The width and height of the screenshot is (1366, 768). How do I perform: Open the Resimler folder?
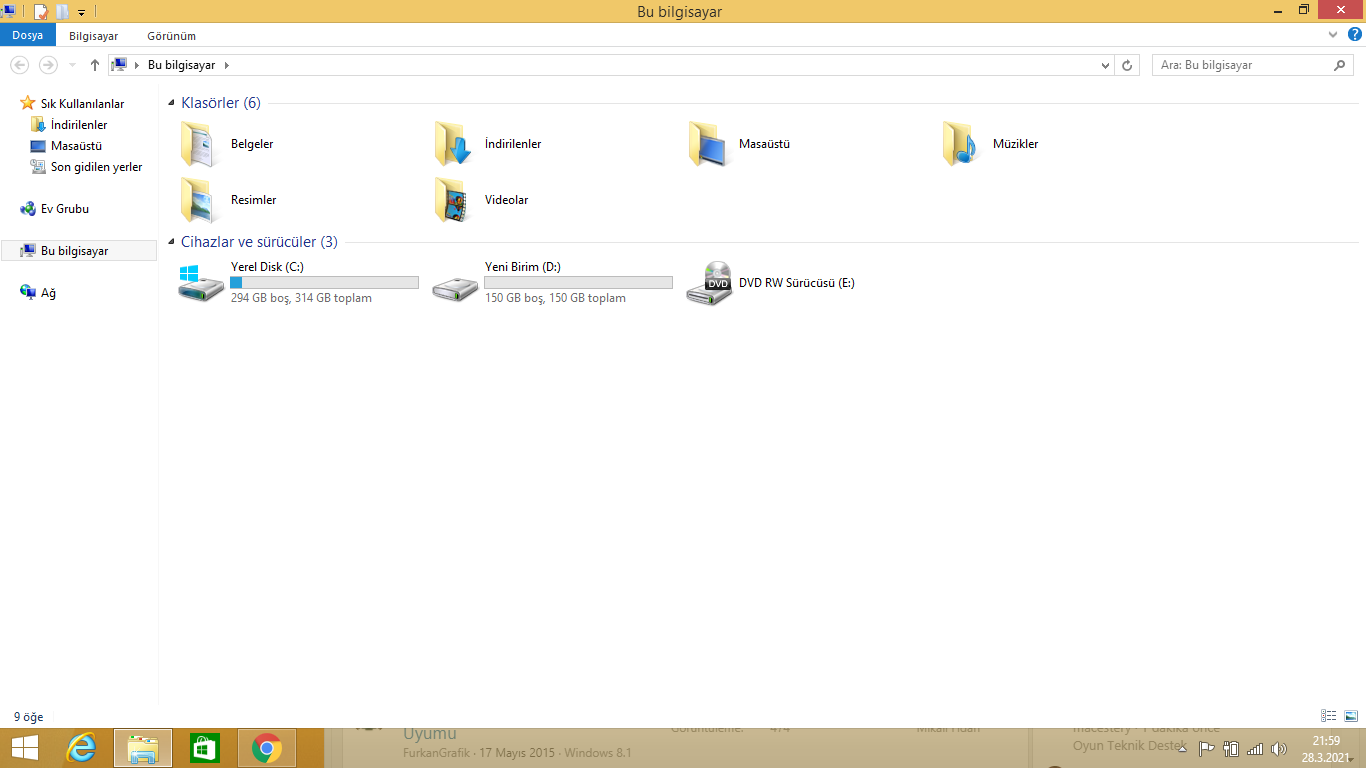pos(228,200)
